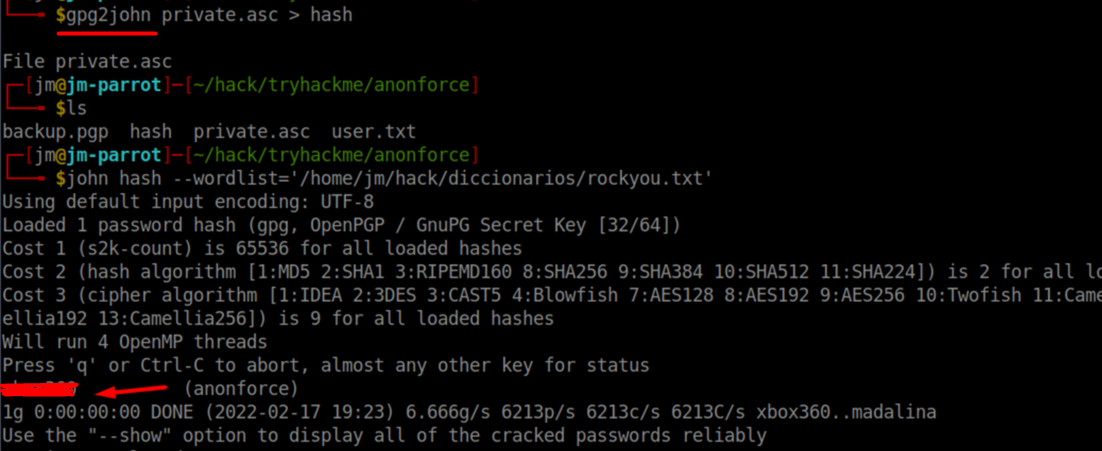
Task: Click 'Will run 4 OpenMP threads' line
Action: (135, 342)
